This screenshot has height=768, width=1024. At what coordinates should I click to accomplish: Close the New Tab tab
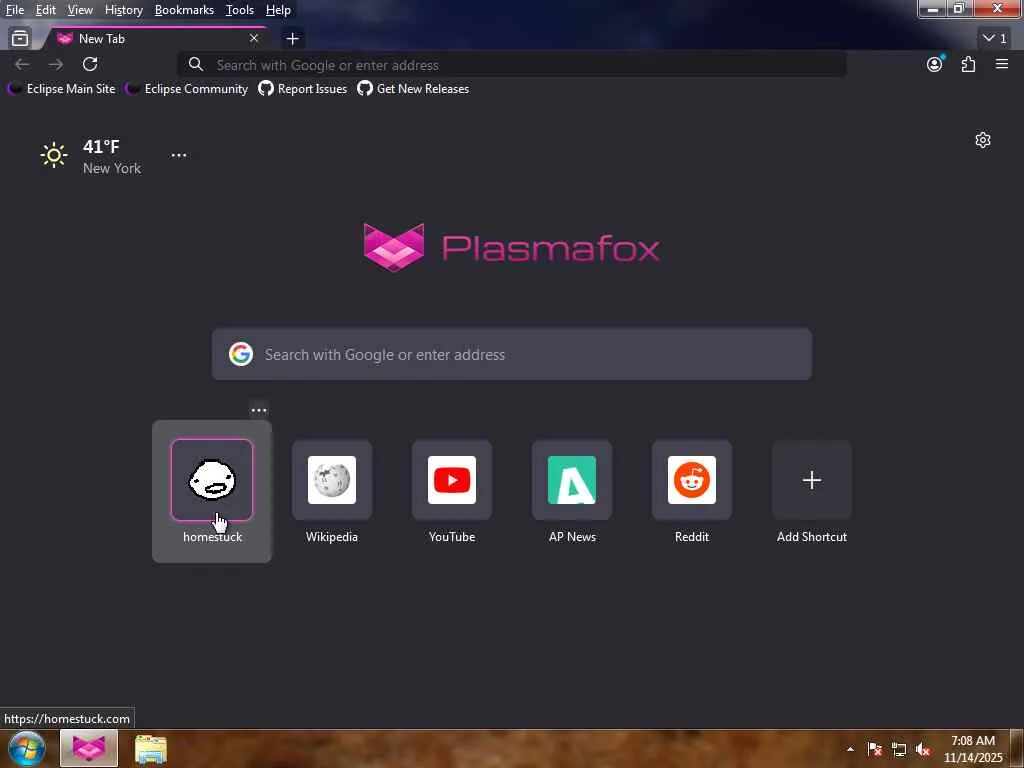tap(254, 39)
